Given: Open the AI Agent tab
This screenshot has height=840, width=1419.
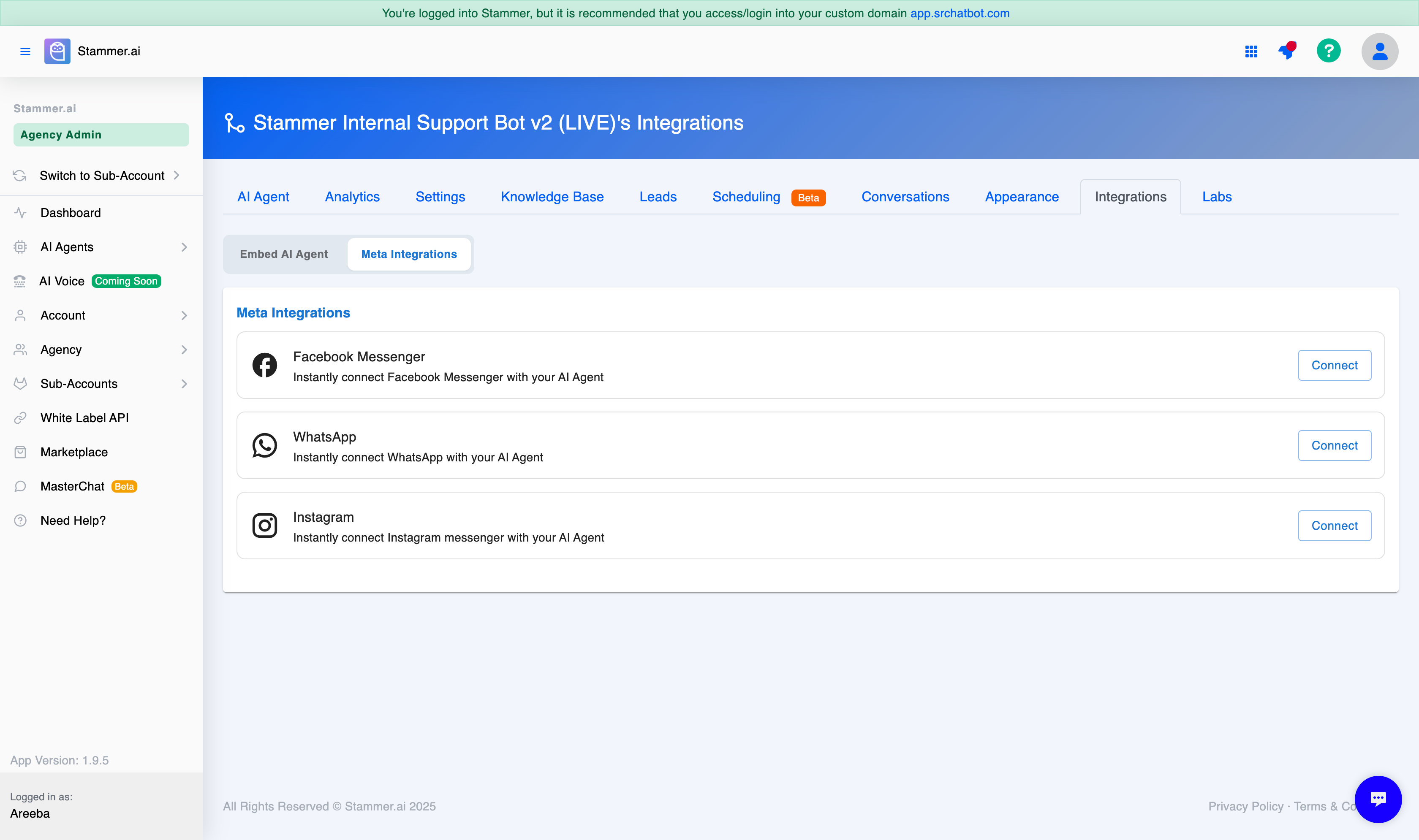Looking at the screenshot, I should (263, 197).
